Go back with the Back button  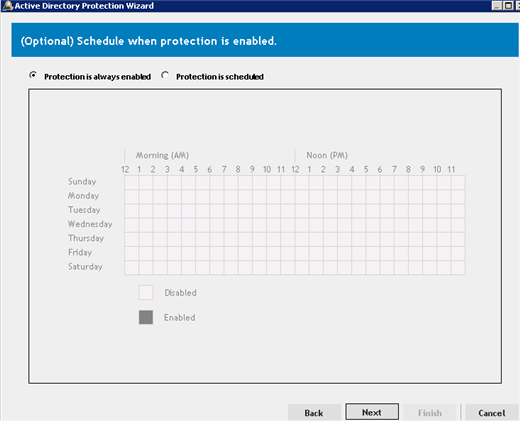pos(314,413)
